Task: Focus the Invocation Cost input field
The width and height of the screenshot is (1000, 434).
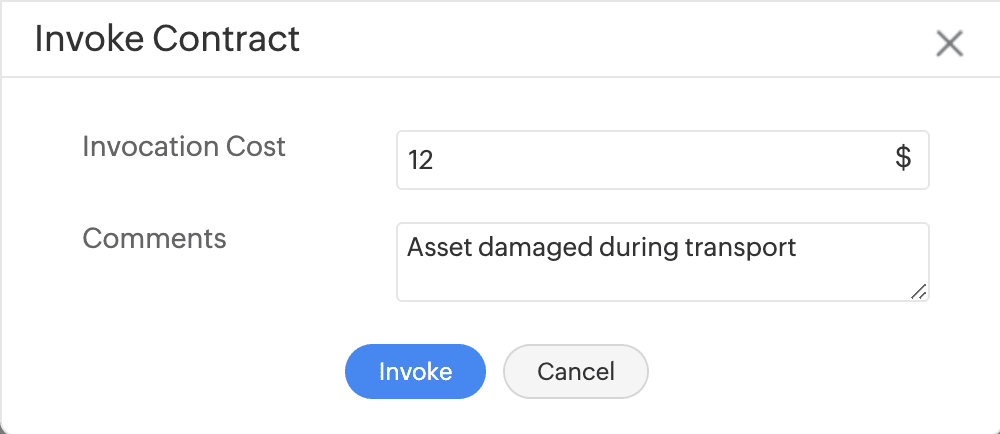Action: [640, 160]
